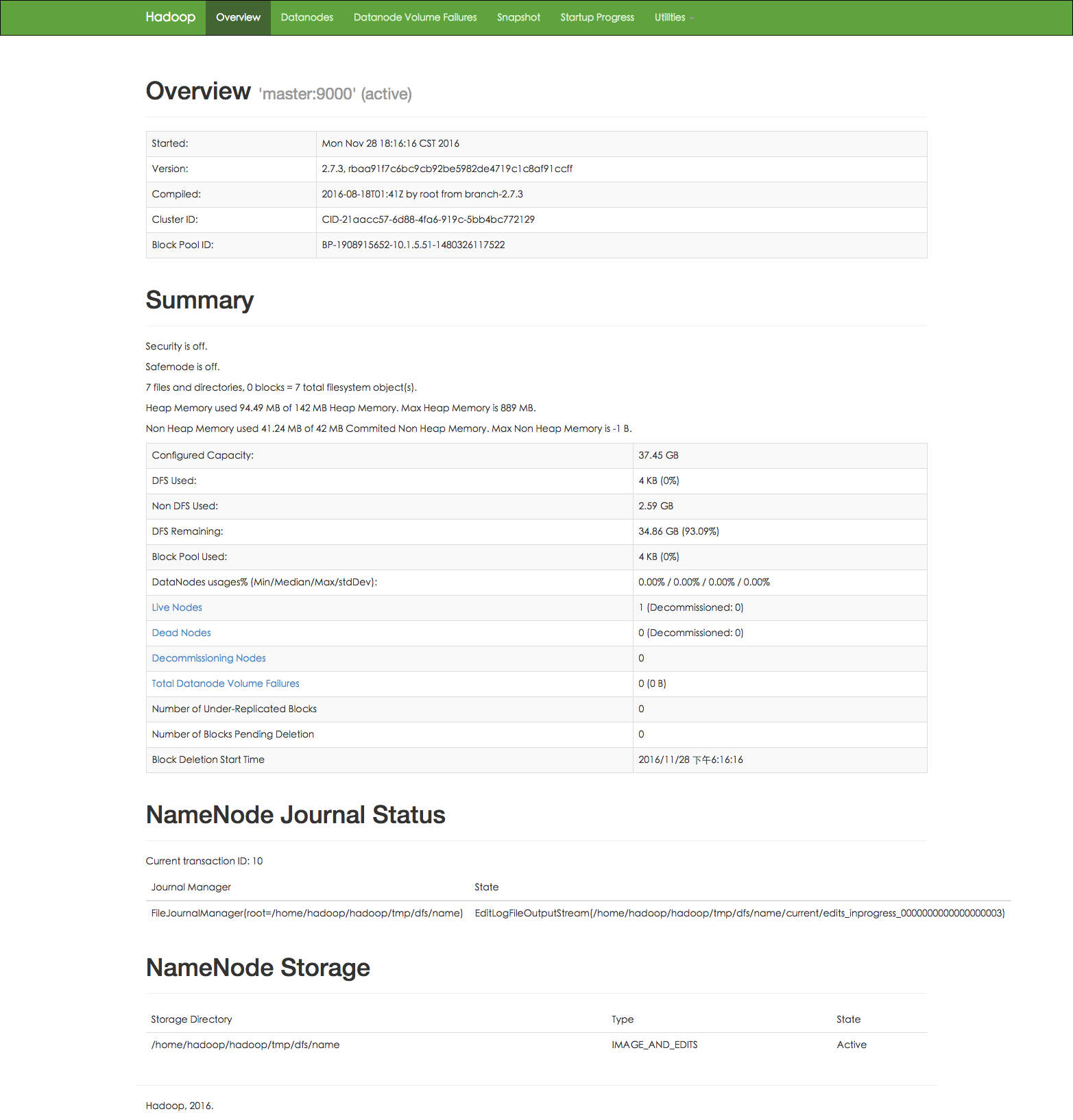The width and height of the screenshot is (1073, 1120).
Task: Select /home/hadoop/hadoop/tmp/dfs/name storage directory
Action: pyautogui.click(x=245, y=1045)
